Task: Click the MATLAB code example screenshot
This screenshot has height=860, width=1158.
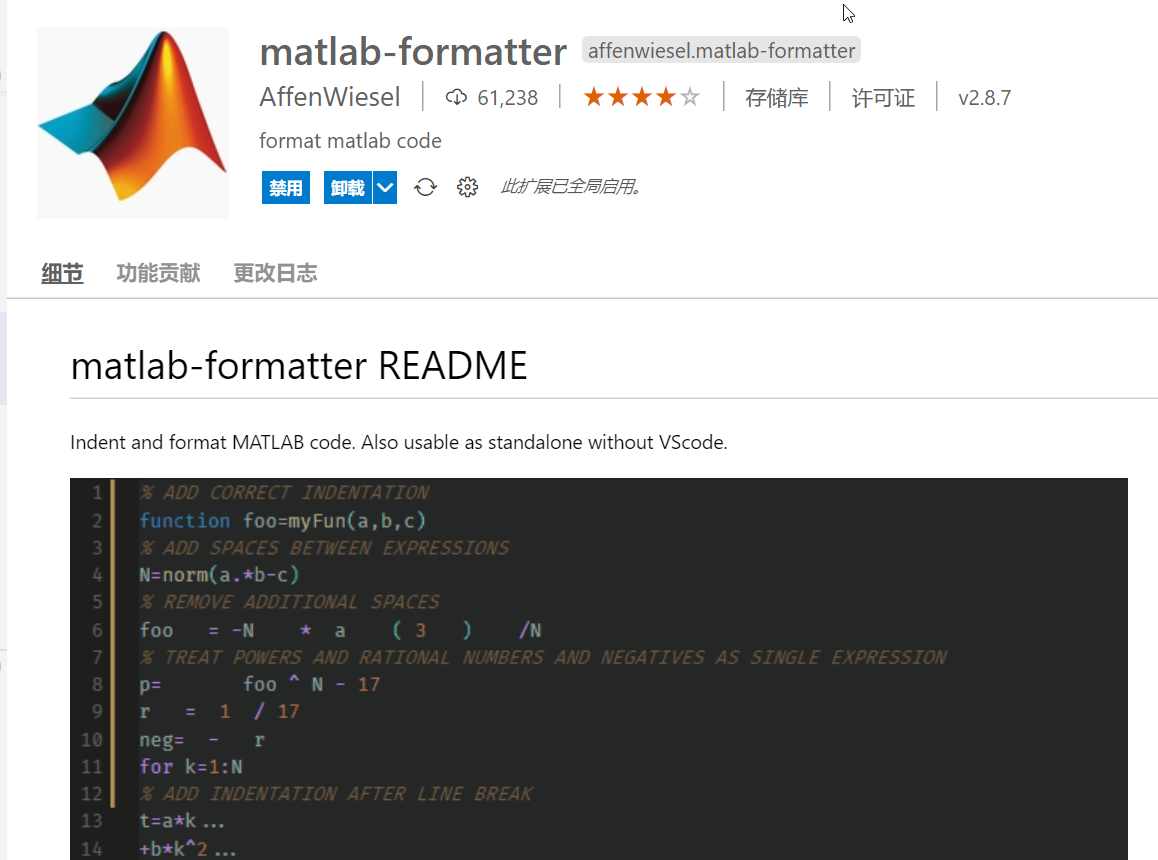Action: point(598,668)
